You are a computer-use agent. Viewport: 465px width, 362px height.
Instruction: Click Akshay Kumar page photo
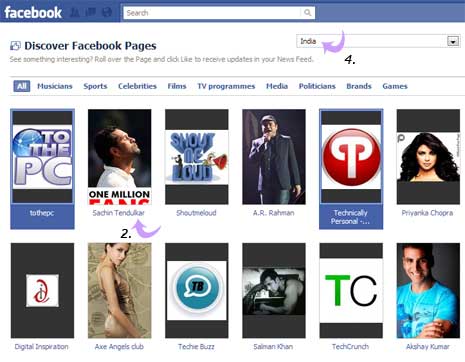click(428, 291)
